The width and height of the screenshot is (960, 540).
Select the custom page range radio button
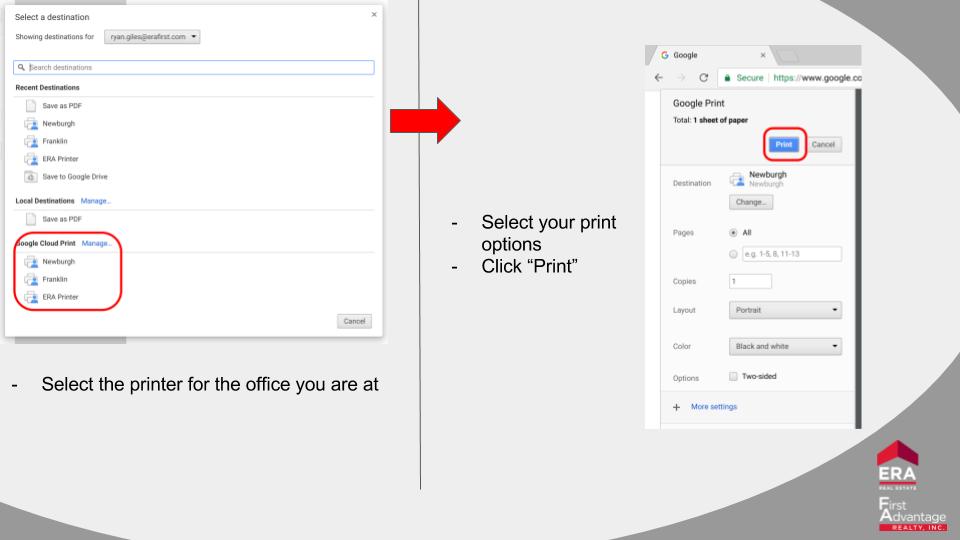733,254
